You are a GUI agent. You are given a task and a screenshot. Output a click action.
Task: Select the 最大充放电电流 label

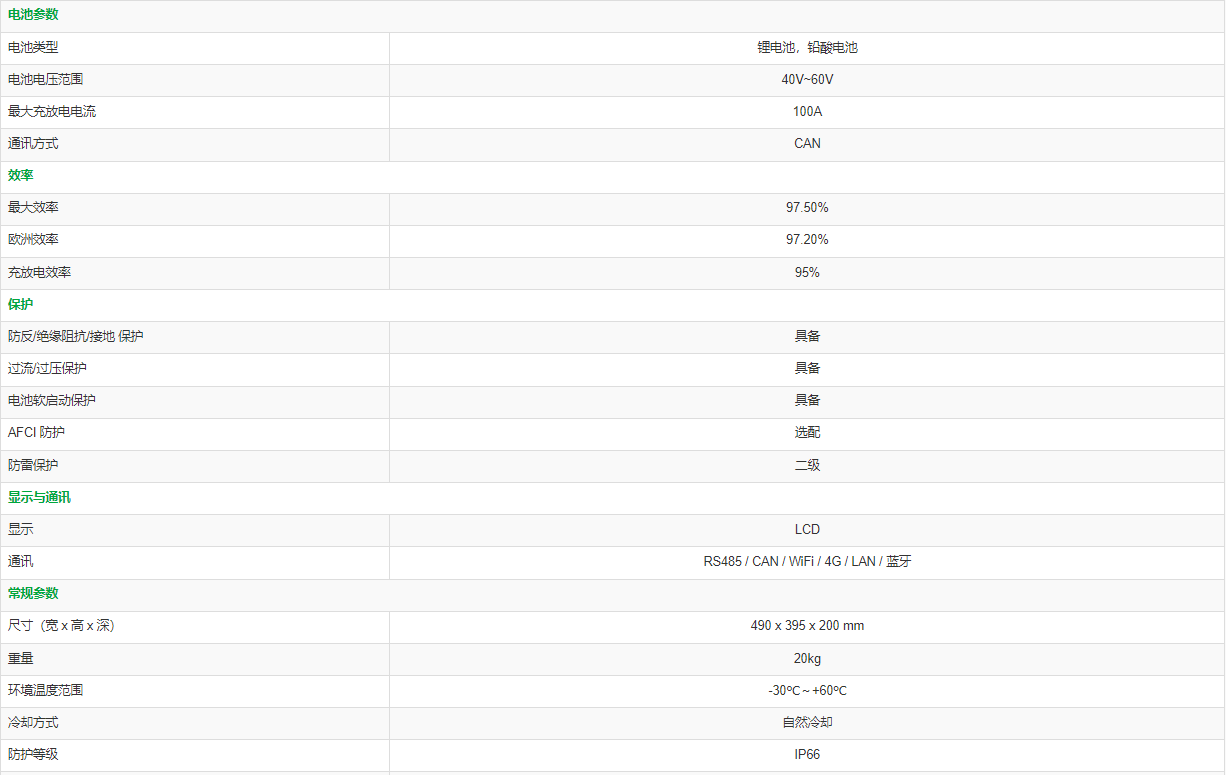(x=52, y=111)
